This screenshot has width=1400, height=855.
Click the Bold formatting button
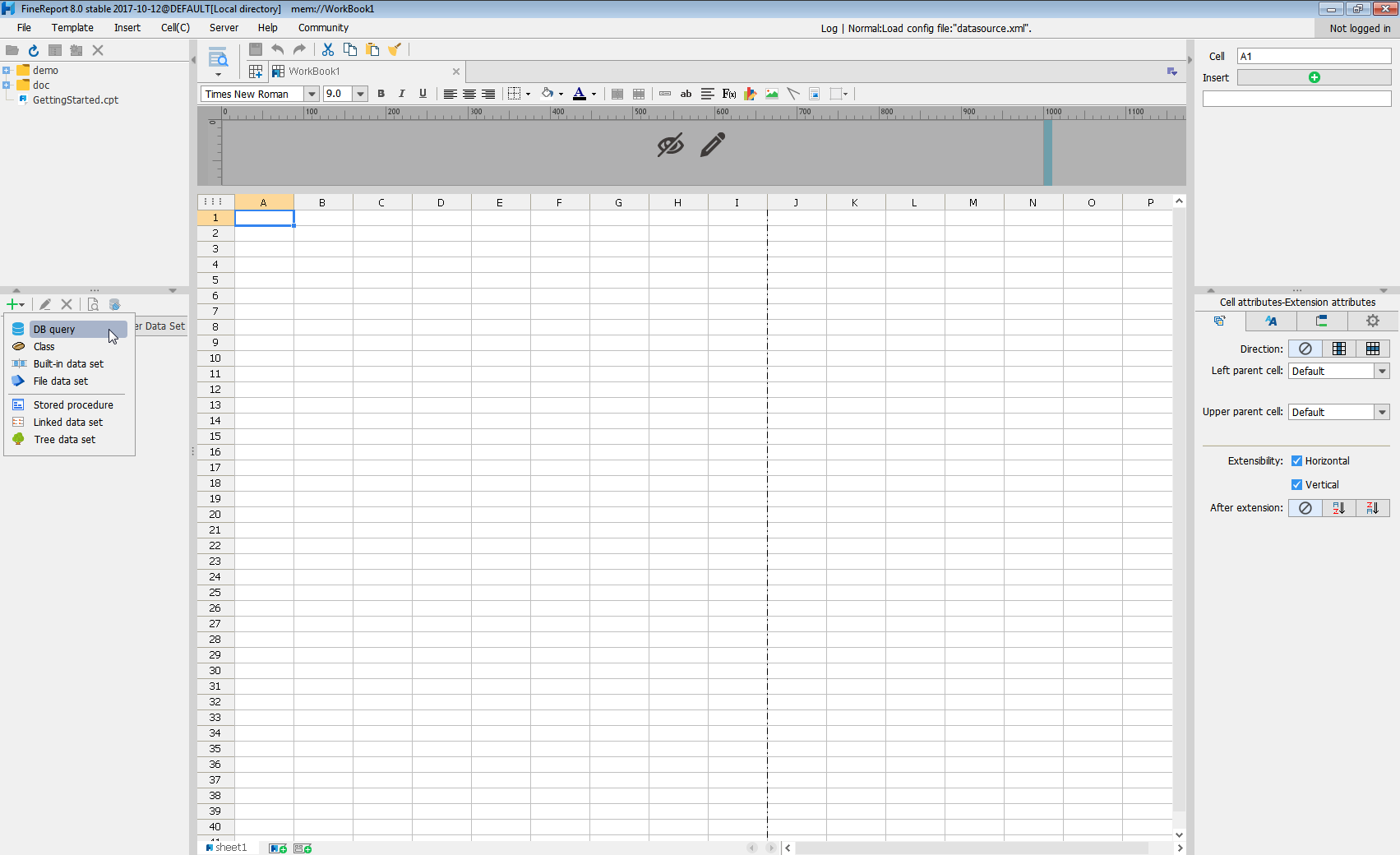pyautogui.click(x=381, y=94)
